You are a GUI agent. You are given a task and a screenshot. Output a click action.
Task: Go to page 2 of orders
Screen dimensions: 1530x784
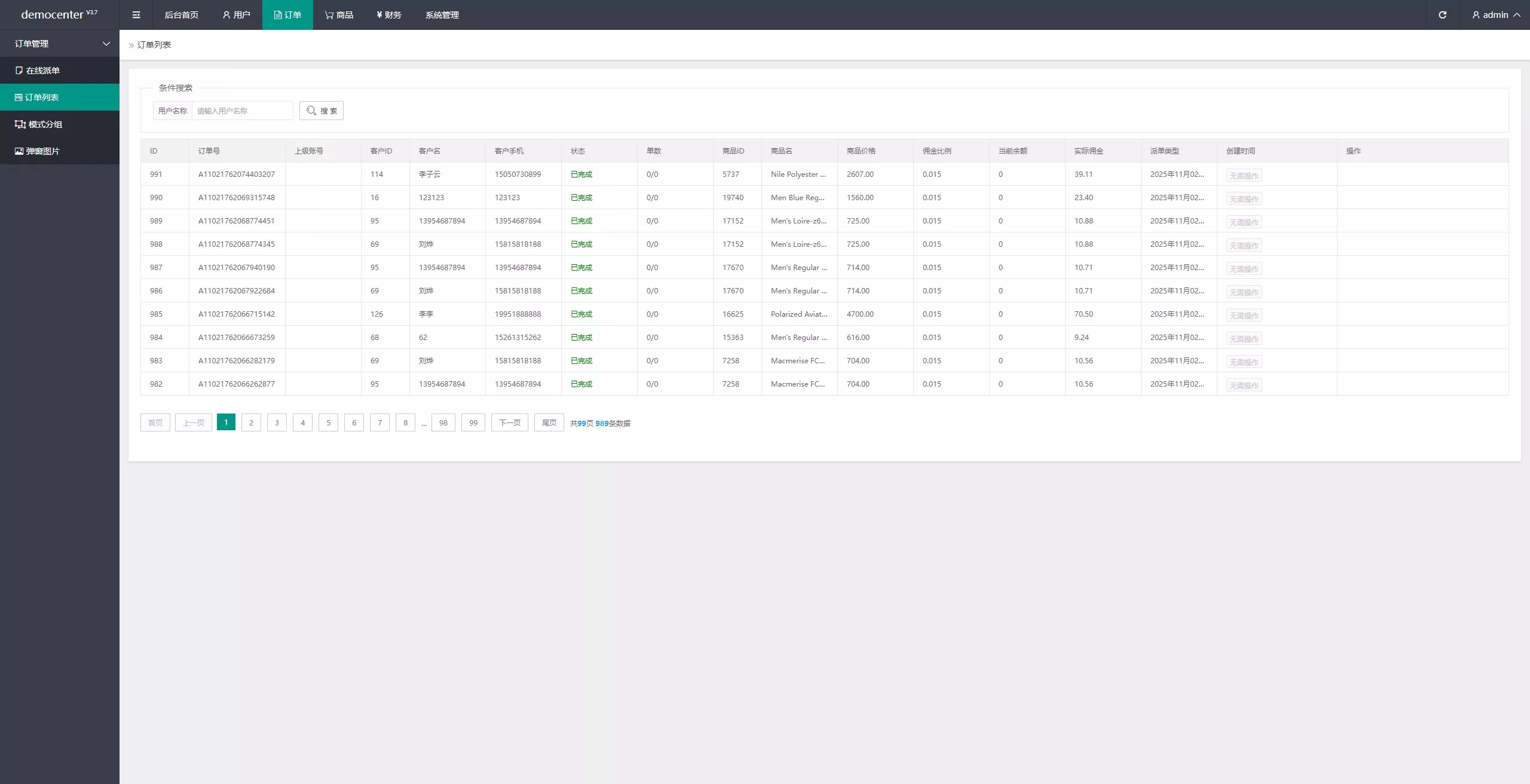tap(251, 422)
